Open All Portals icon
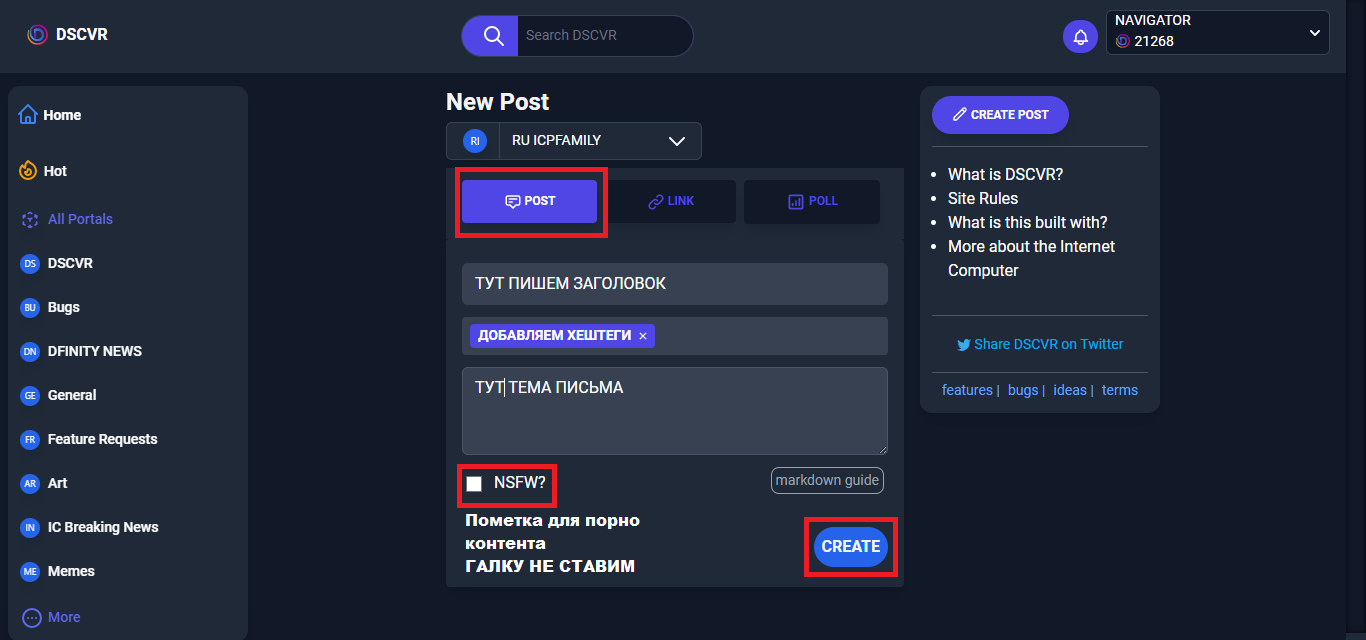The height and width of the screenshot is (640, 1366). [x=30, y=219]
